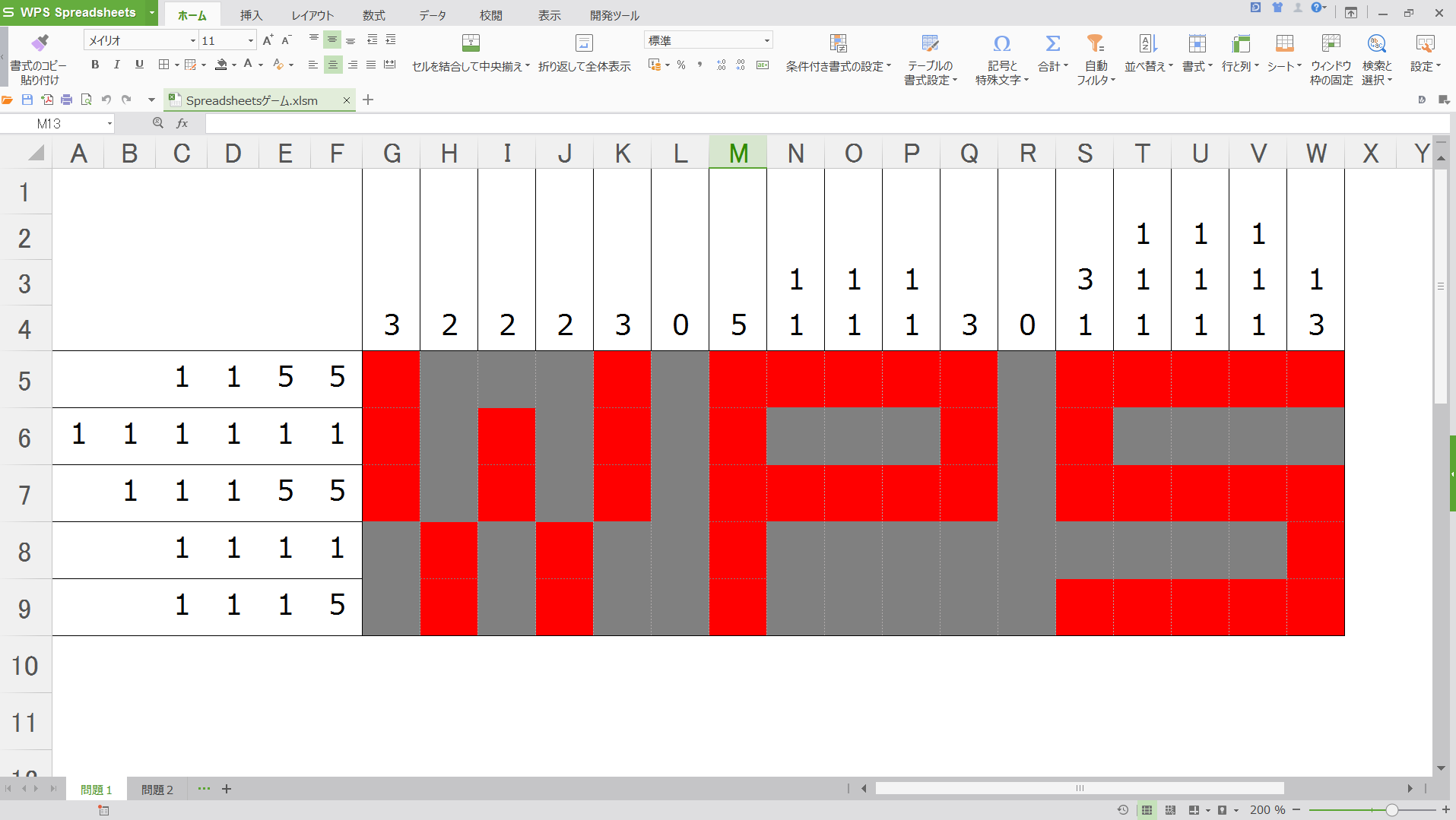Apply percent style
This screenshot has width=1456, height=820.
tap(681, 65)
